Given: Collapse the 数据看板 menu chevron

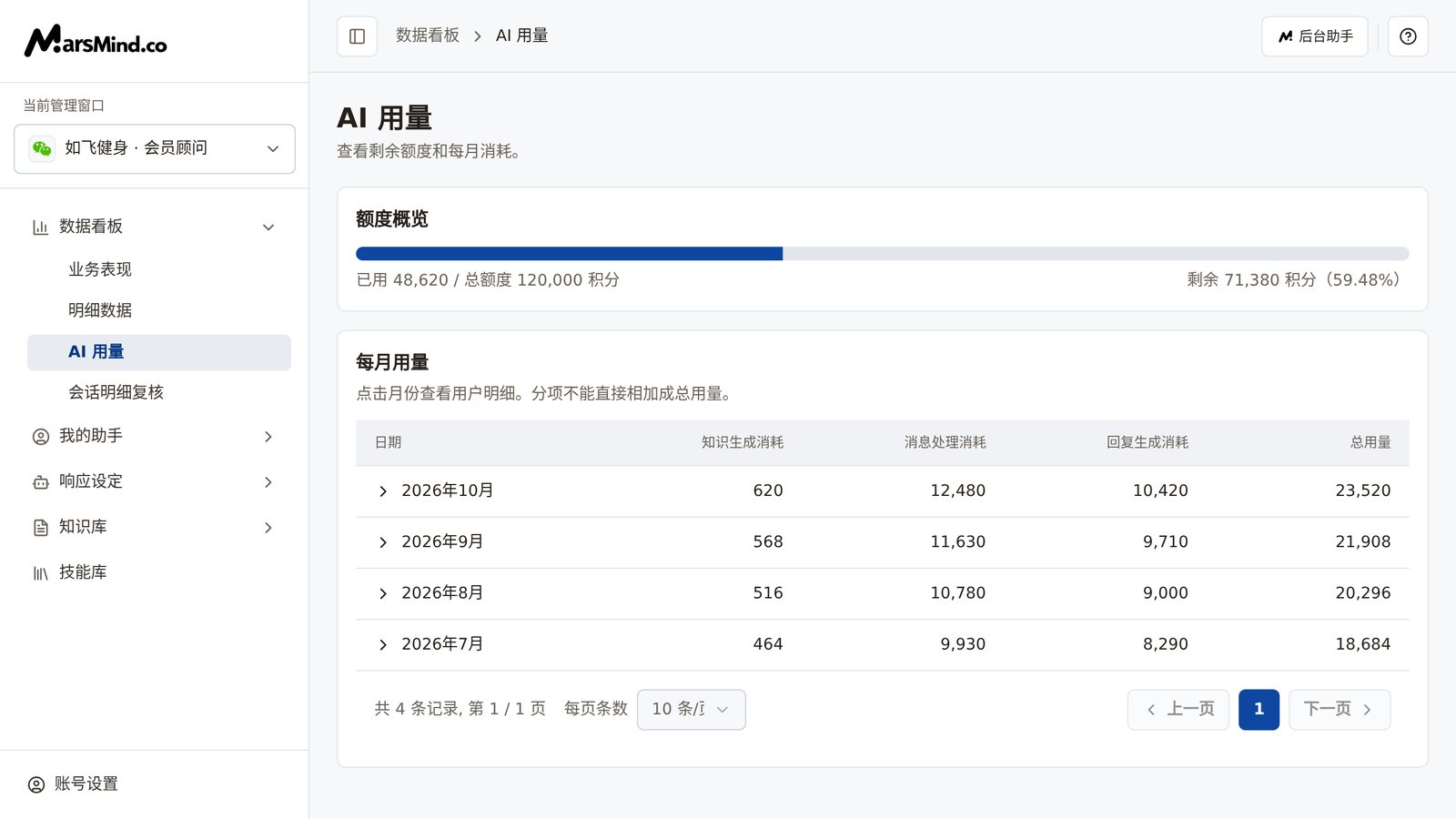Looking at the screenshot, I should 268,227.
